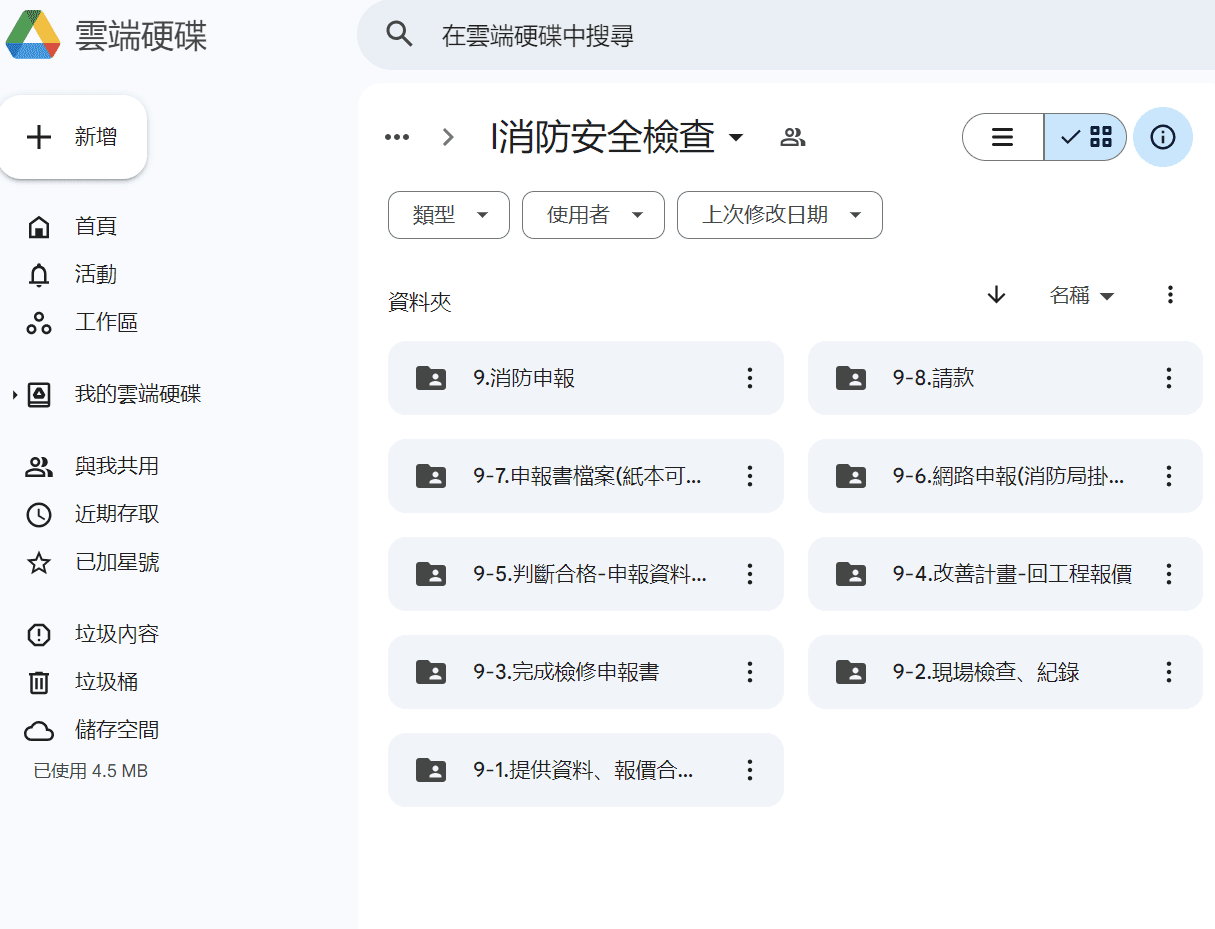The width and height of the screenshot is (1215, 929).
Task: Open more options for 9.消防申報 folder
Action: pos(750,378)
